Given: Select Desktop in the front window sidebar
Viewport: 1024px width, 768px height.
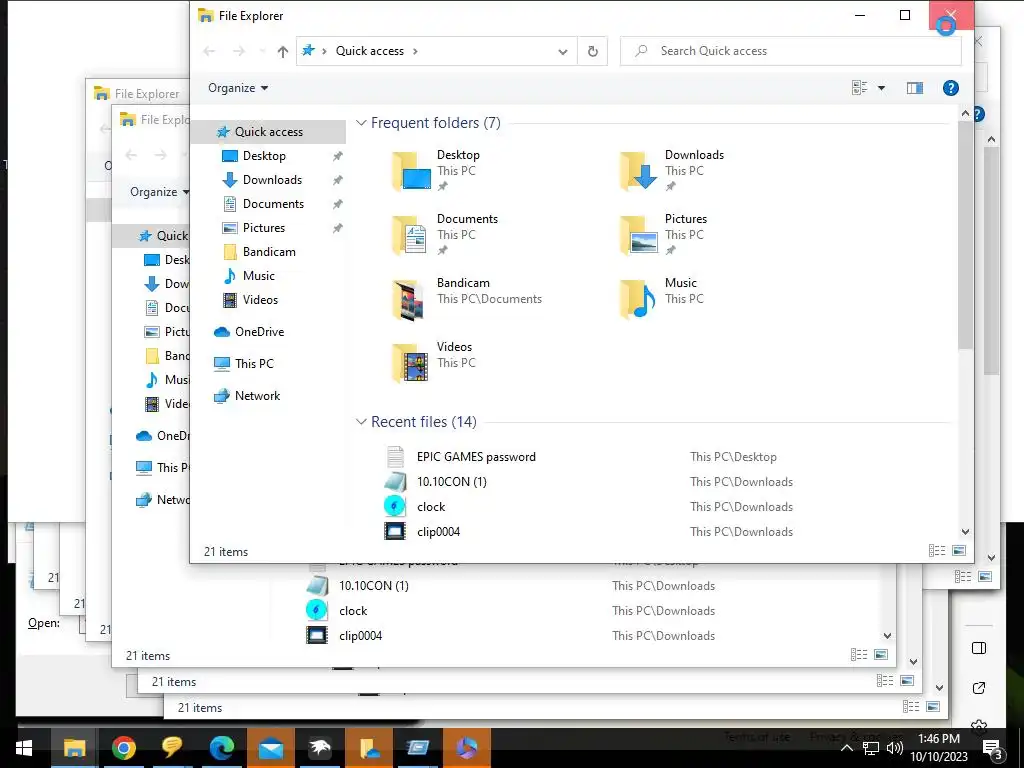Looking at the screenshot, I should 264,156.
